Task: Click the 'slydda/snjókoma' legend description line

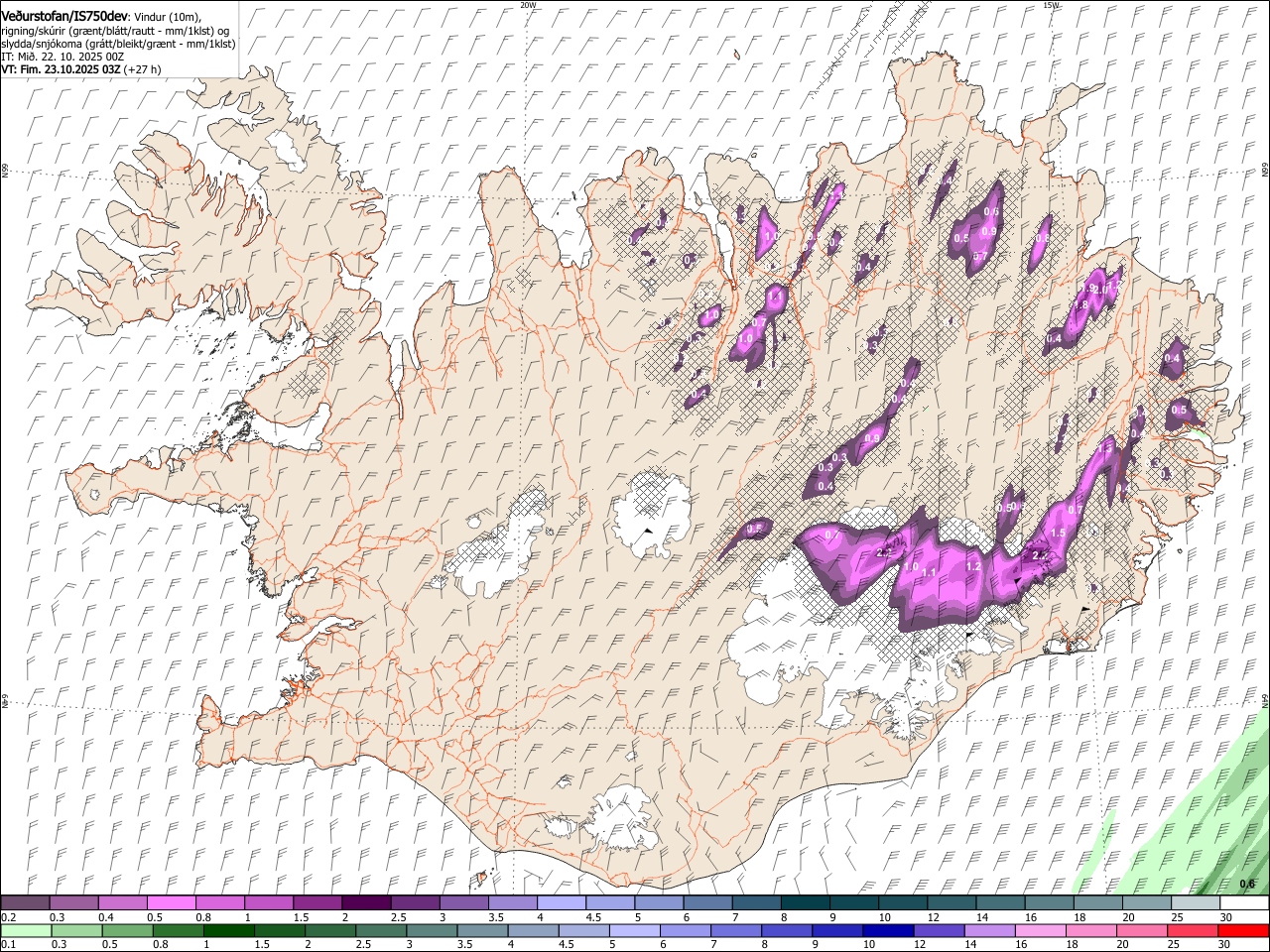Action: click(118, 44)
